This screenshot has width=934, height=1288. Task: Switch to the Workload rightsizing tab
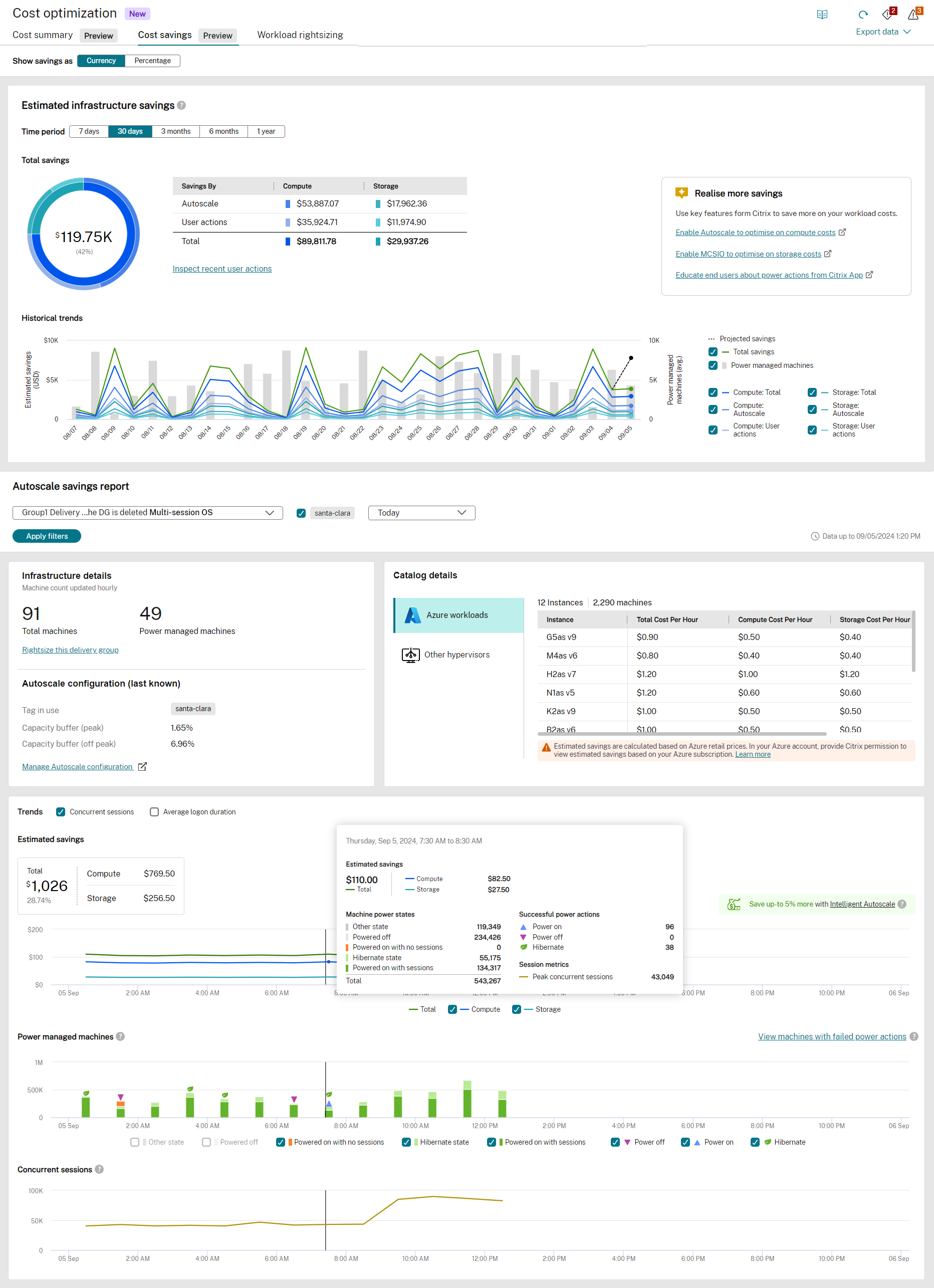300,35
